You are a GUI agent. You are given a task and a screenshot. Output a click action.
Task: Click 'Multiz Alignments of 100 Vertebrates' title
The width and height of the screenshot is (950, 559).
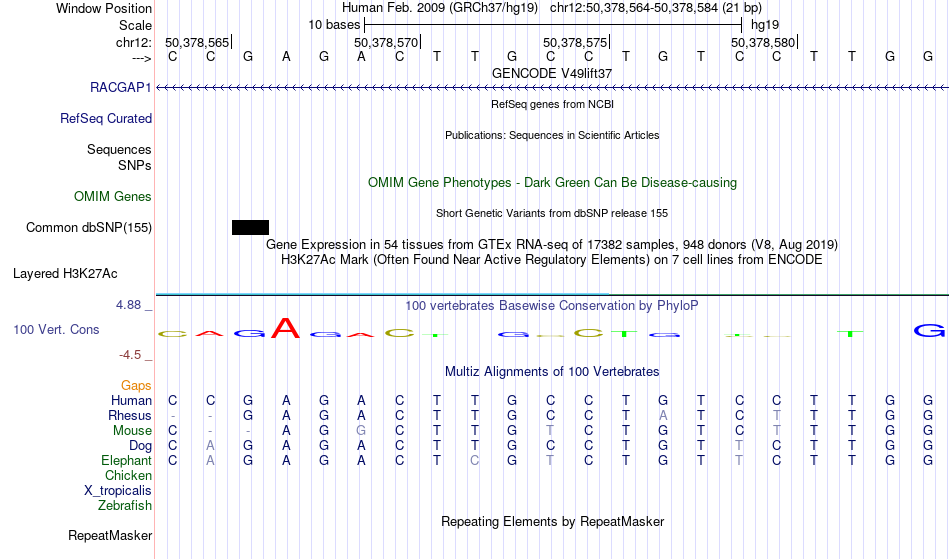coord(552,371)
